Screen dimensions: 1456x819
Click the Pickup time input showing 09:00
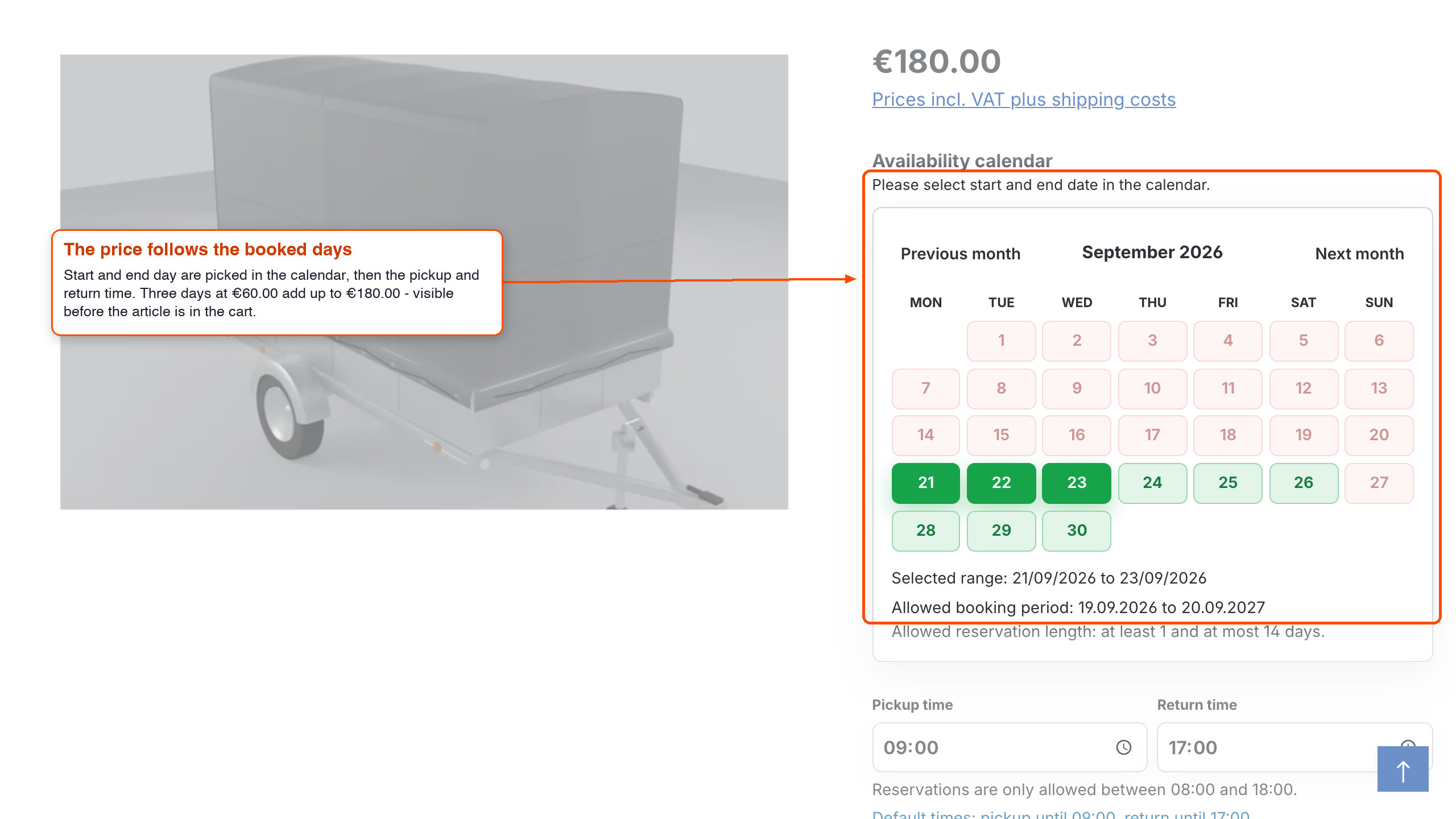pos(1010,747)
